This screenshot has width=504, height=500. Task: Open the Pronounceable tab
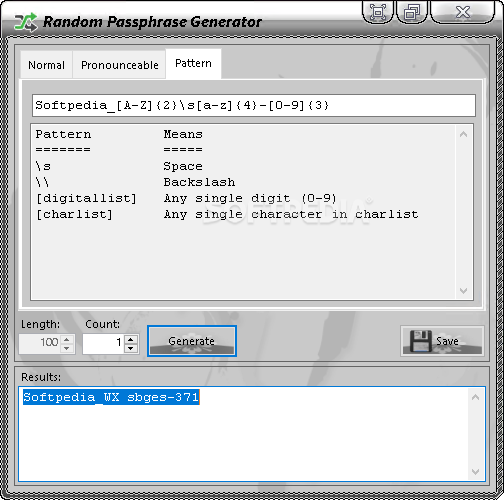click(119, 65)
